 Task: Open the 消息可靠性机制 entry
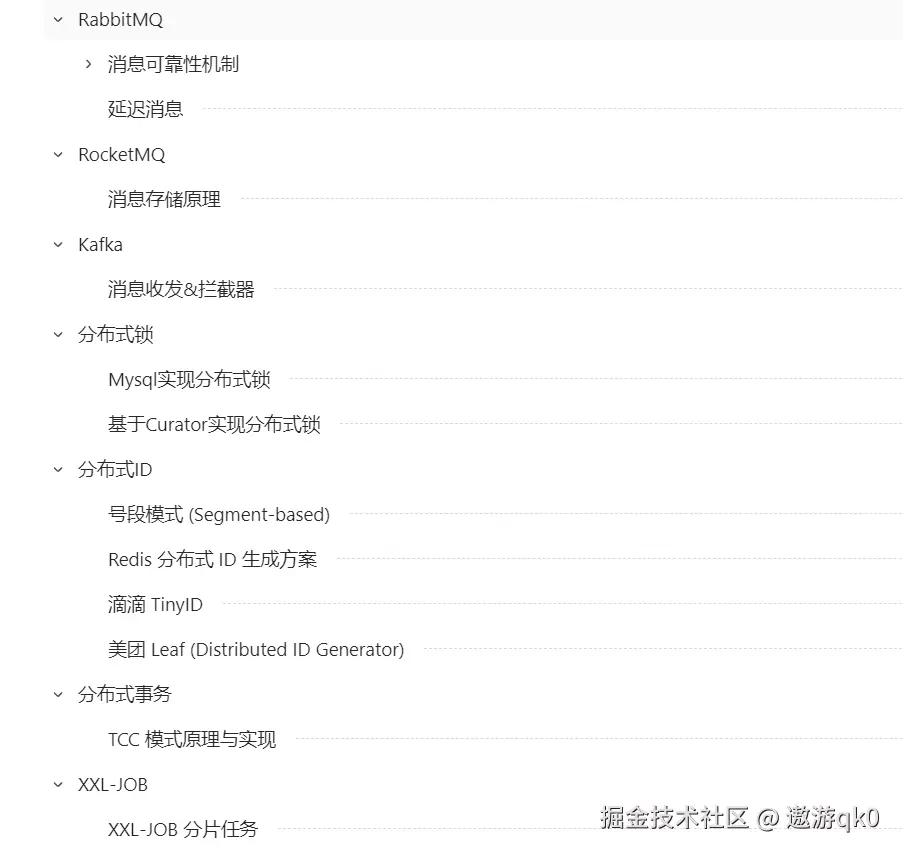point(173,64)
